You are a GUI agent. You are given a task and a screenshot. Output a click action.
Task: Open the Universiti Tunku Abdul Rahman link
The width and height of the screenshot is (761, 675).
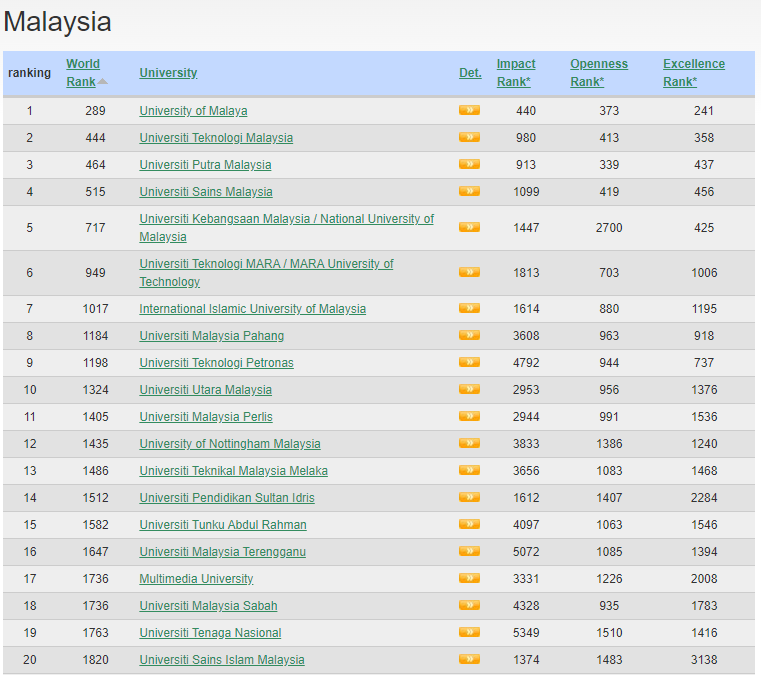223,525
